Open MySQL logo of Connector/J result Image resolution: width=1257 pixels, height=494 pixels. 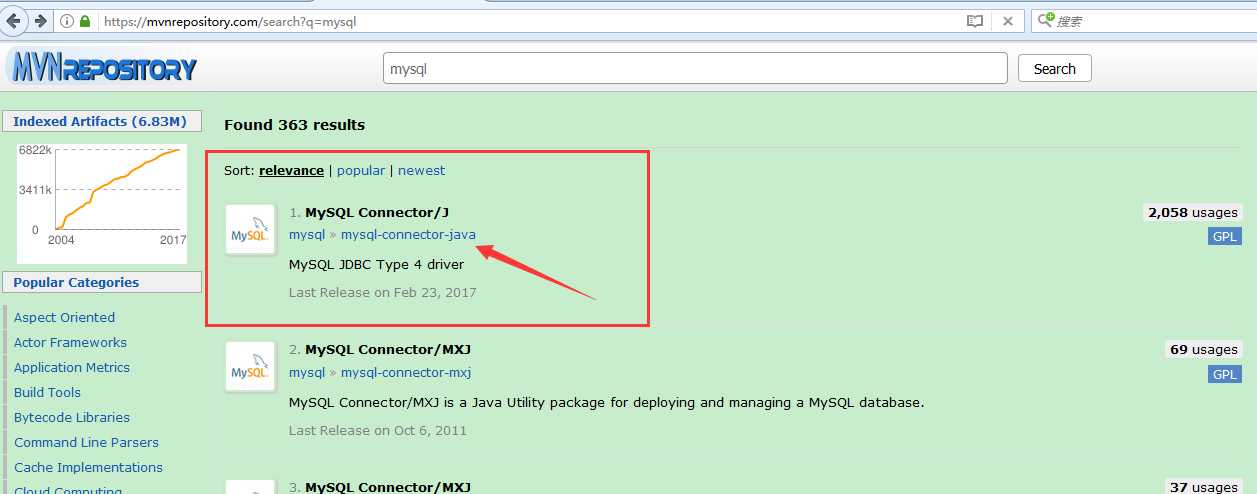click(250, 230)
